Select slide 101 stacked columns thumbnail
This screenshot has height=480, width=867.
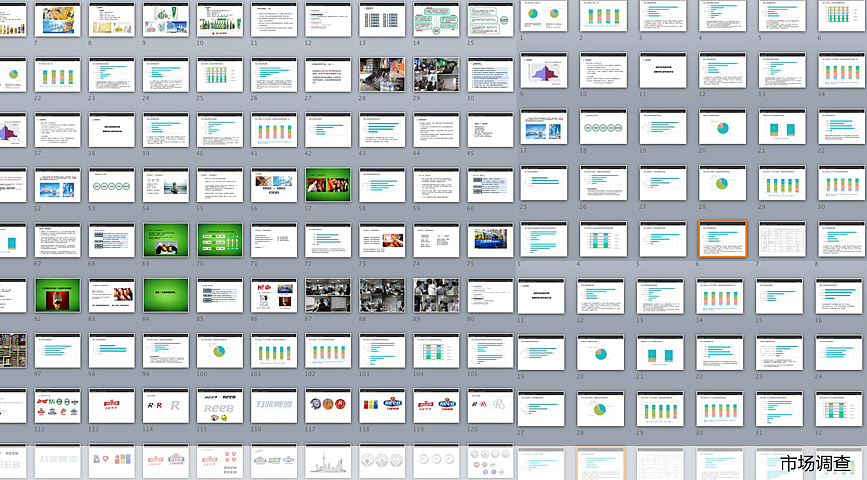pos(274,351)
